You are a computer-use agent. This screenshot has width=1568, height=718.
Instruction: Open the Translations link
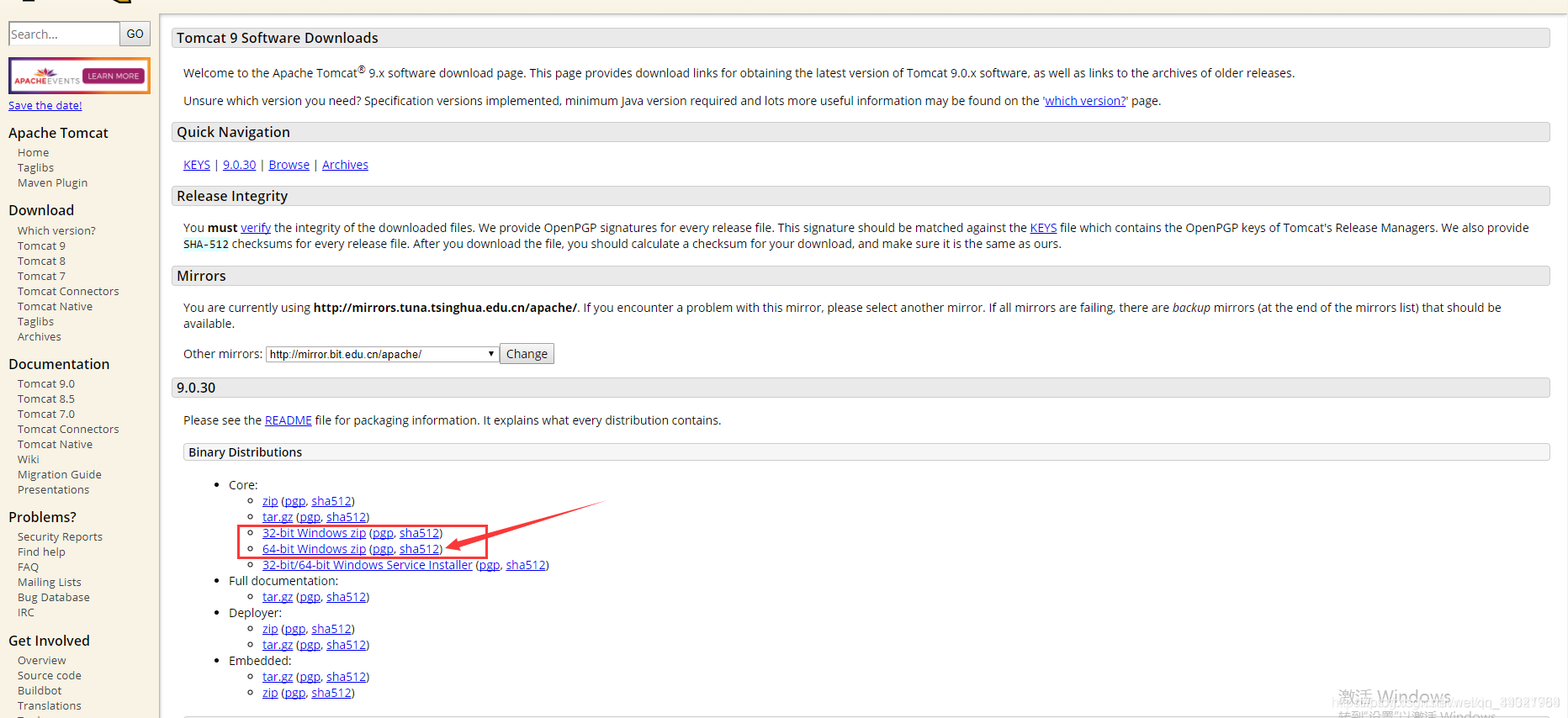point(50,705)
